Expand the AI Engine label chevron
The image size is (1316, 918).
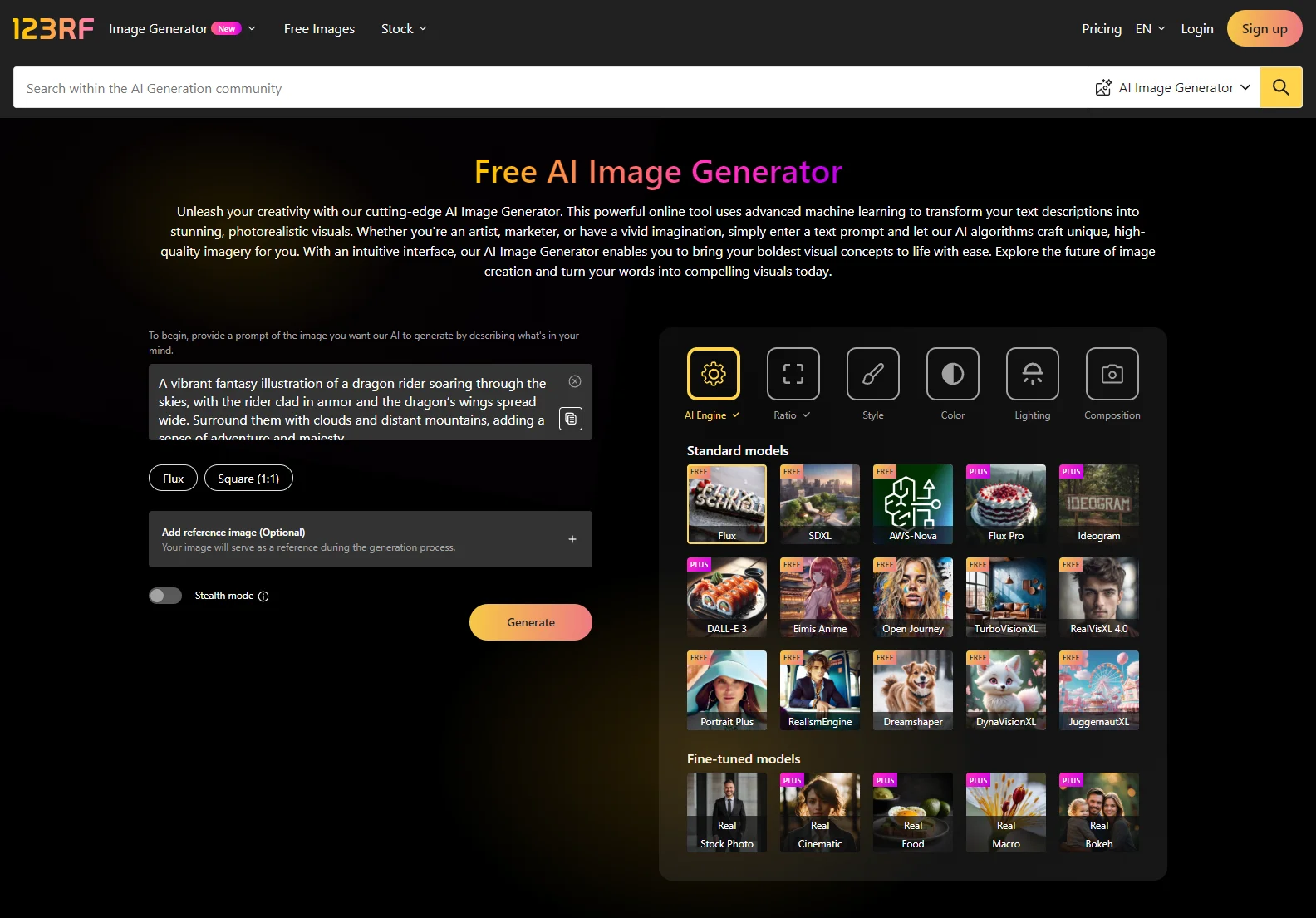click(736, 415)
